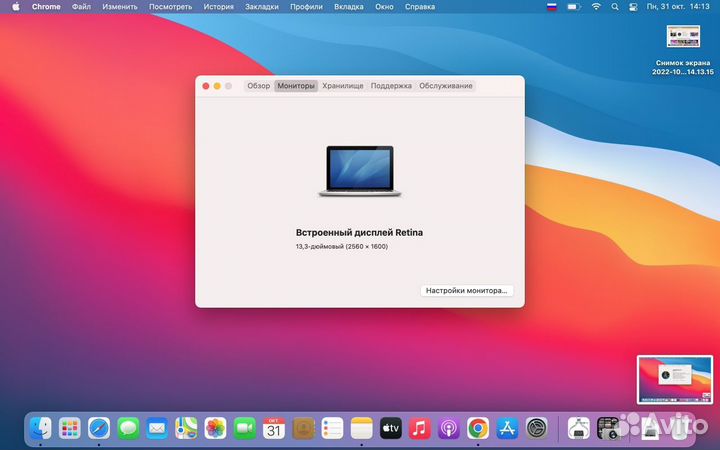720x450 pixels.
Task: Click the Wi-Fi status icon
Action: point(596,7)
